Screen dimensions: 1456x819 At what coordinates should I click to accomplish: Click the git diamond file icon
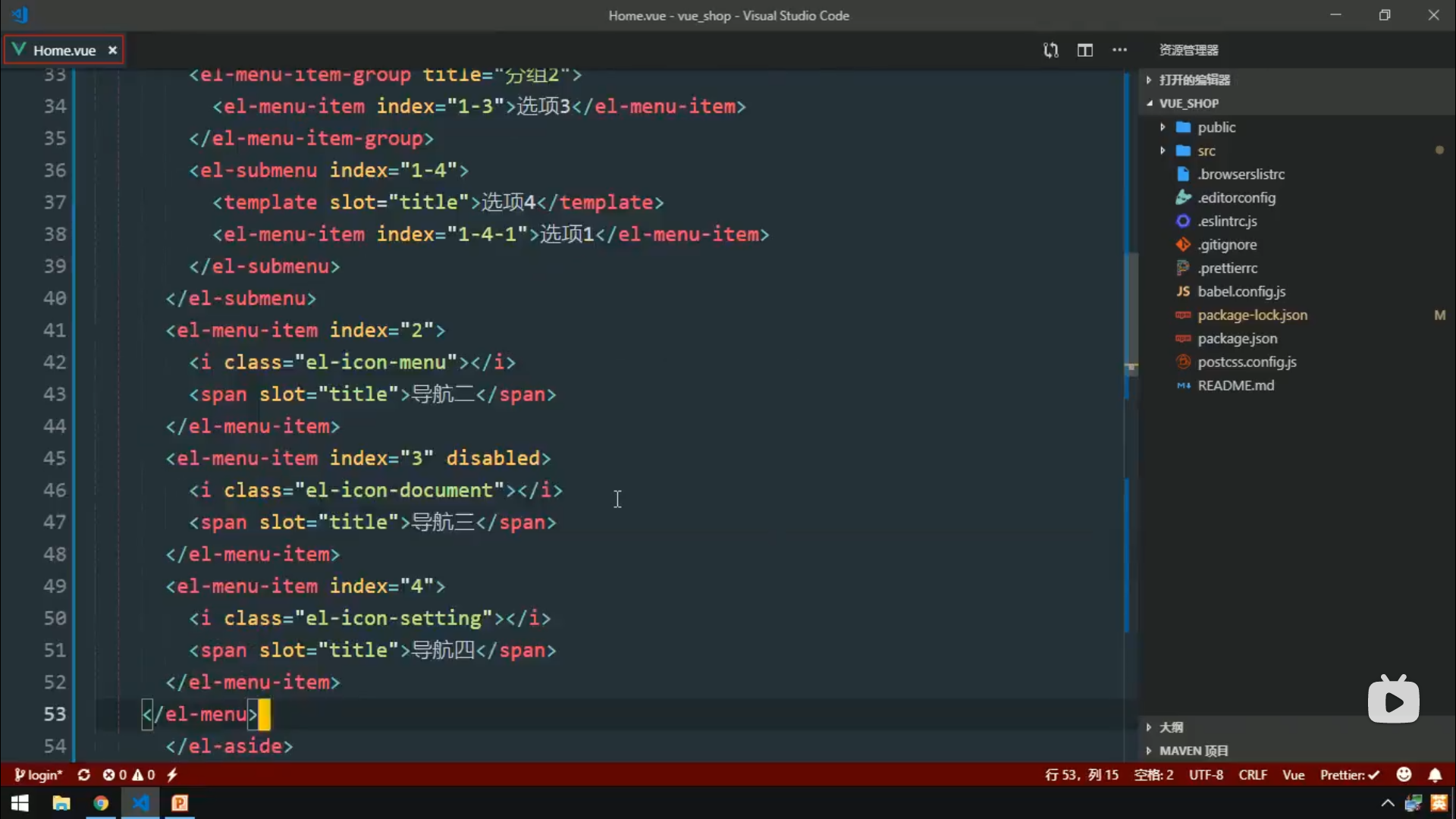tap(1183, 245)
